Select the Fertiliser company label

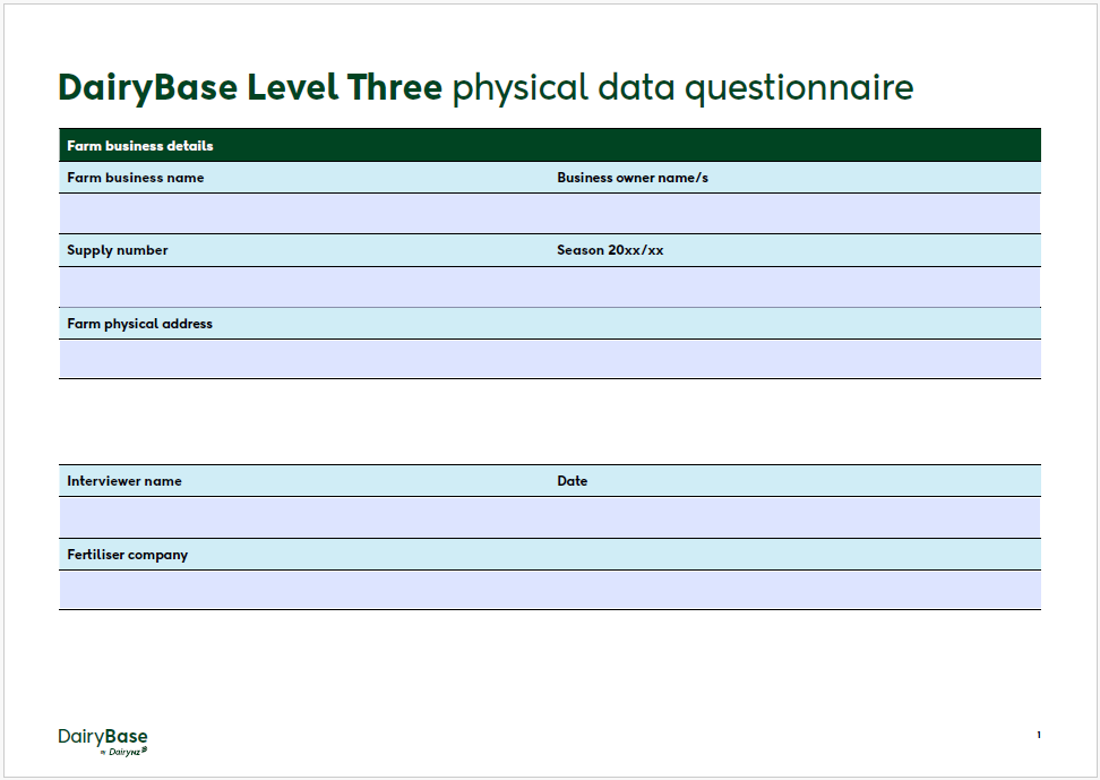pyautogui.click(x=126, y=554)
